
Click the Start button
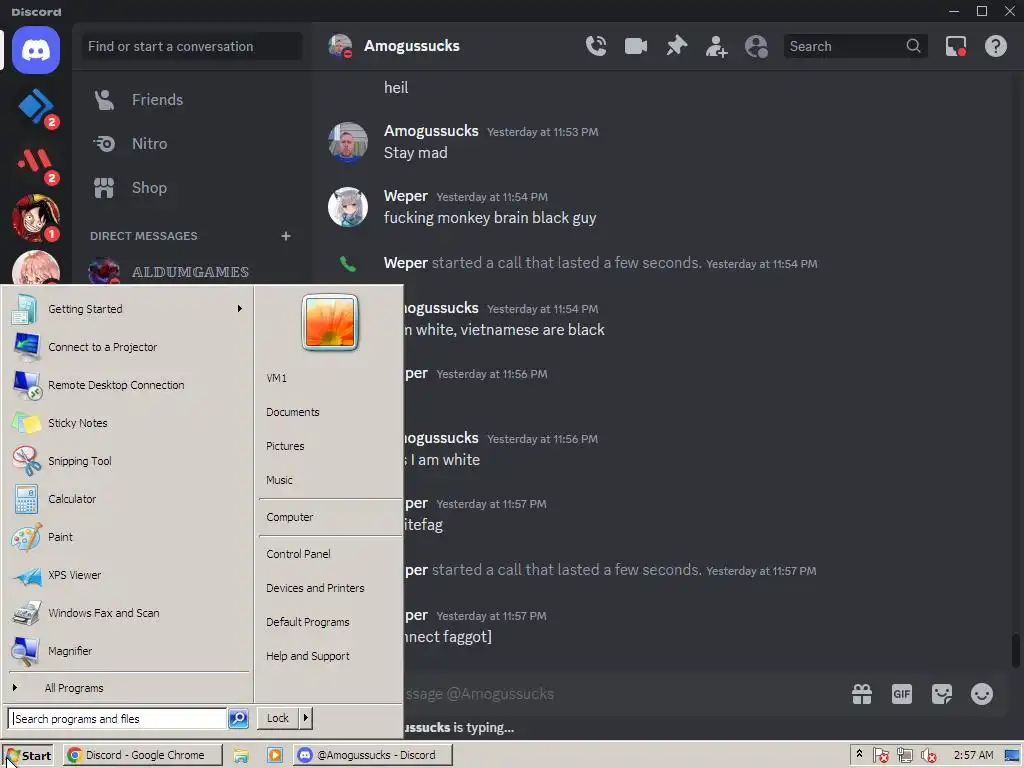(27, 756)
